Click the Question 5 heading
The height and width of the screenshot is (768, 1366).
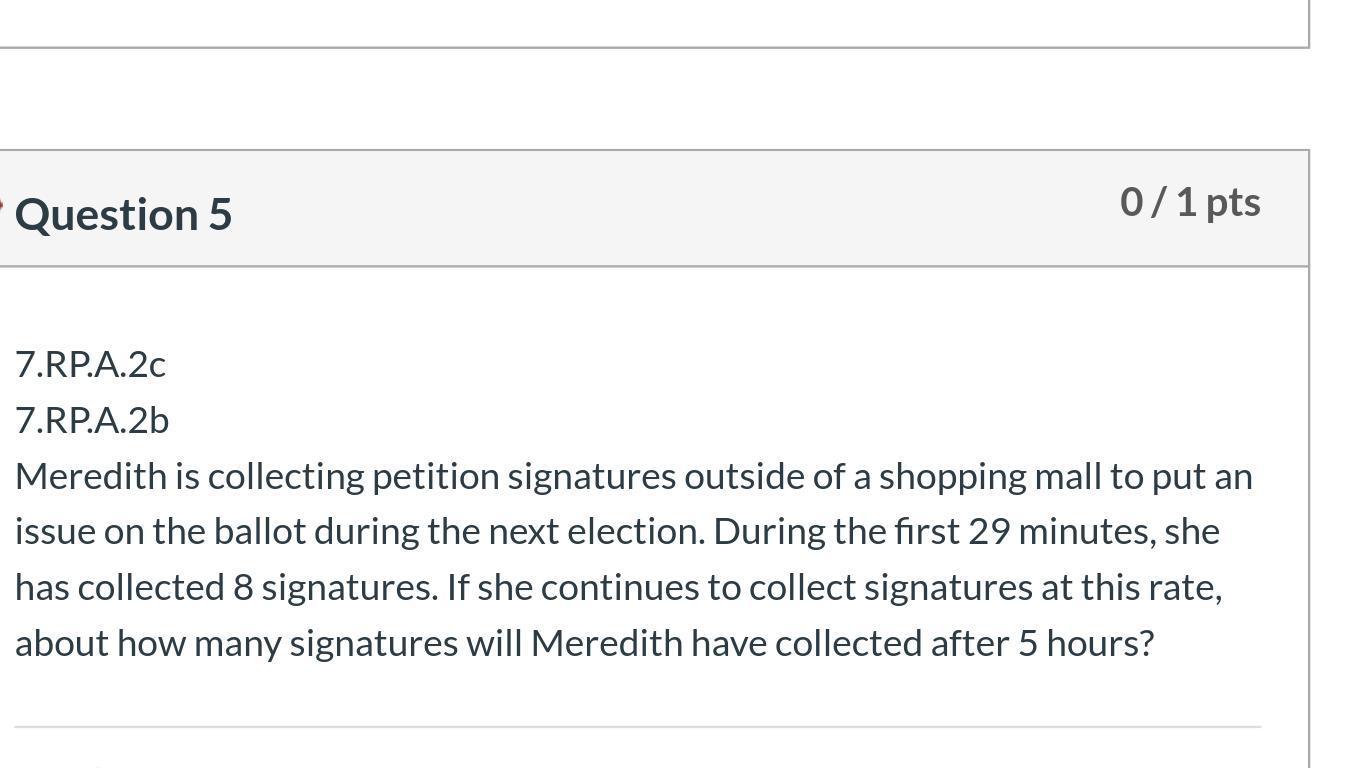coord(123,214)
